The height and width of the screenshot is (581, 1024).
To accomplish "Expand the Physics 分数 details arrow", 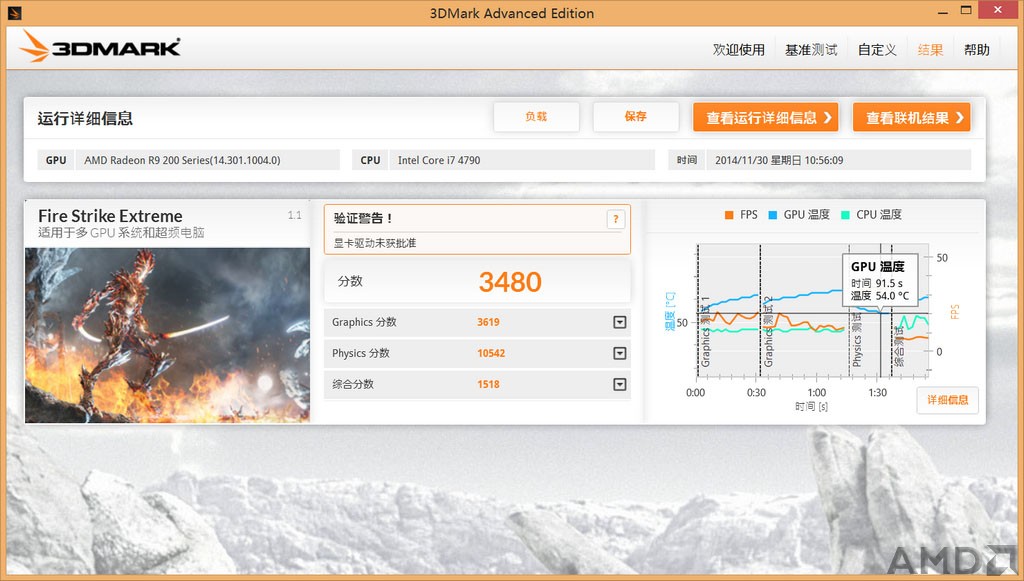I will 620,353.
